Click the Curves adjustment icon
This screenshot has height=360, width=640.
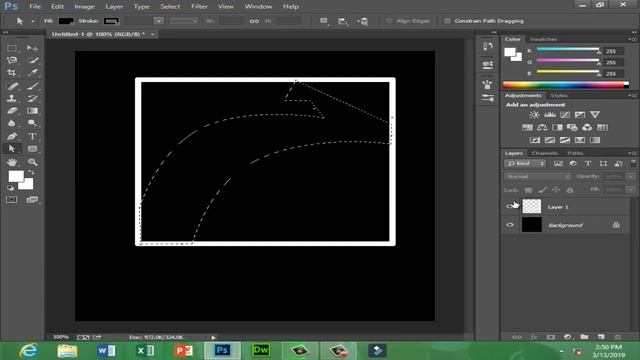(x=564, y=115)
